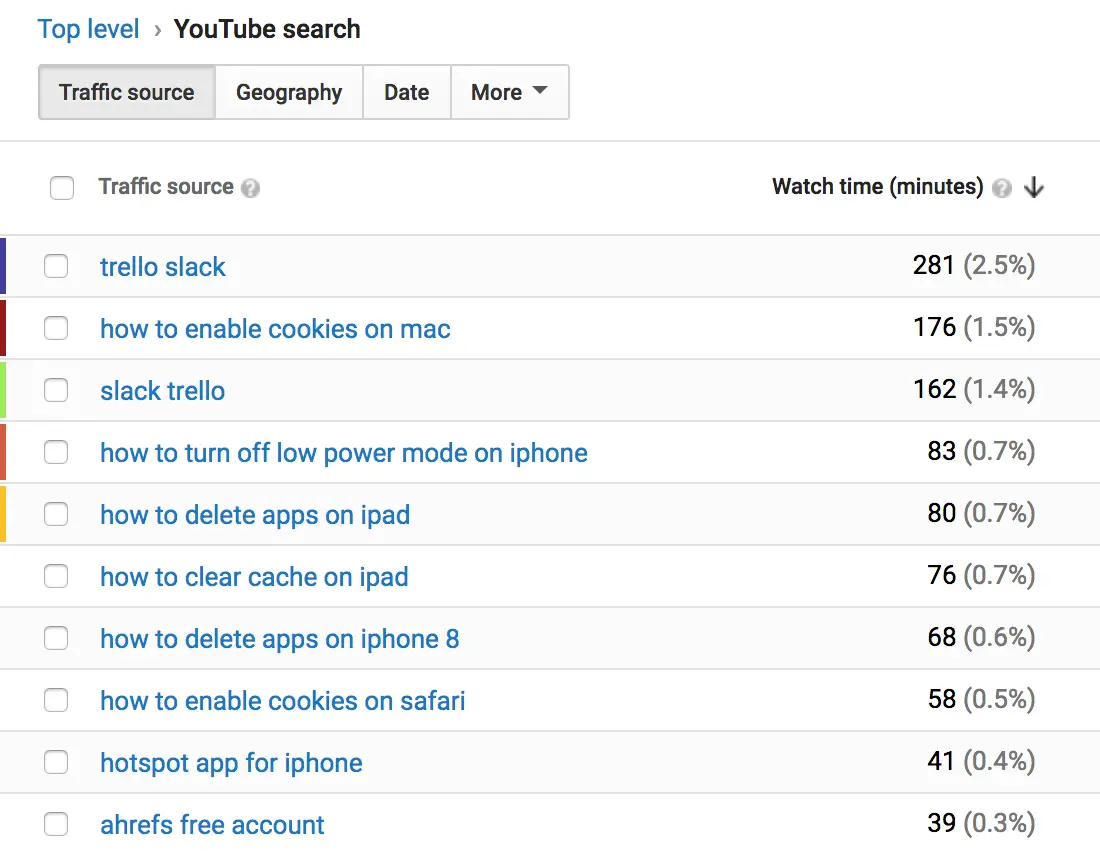Image resolution: width=1100 pixels, height=854 pixels.
Task: Go back to Top level breadcrumb
Action: pyautogui.click(x=88, y=29)
